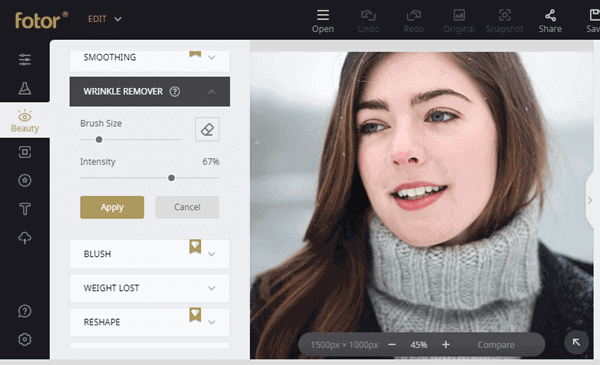Click the Intensity slider handle
600x365 pixels.
[x=171, y=178]
